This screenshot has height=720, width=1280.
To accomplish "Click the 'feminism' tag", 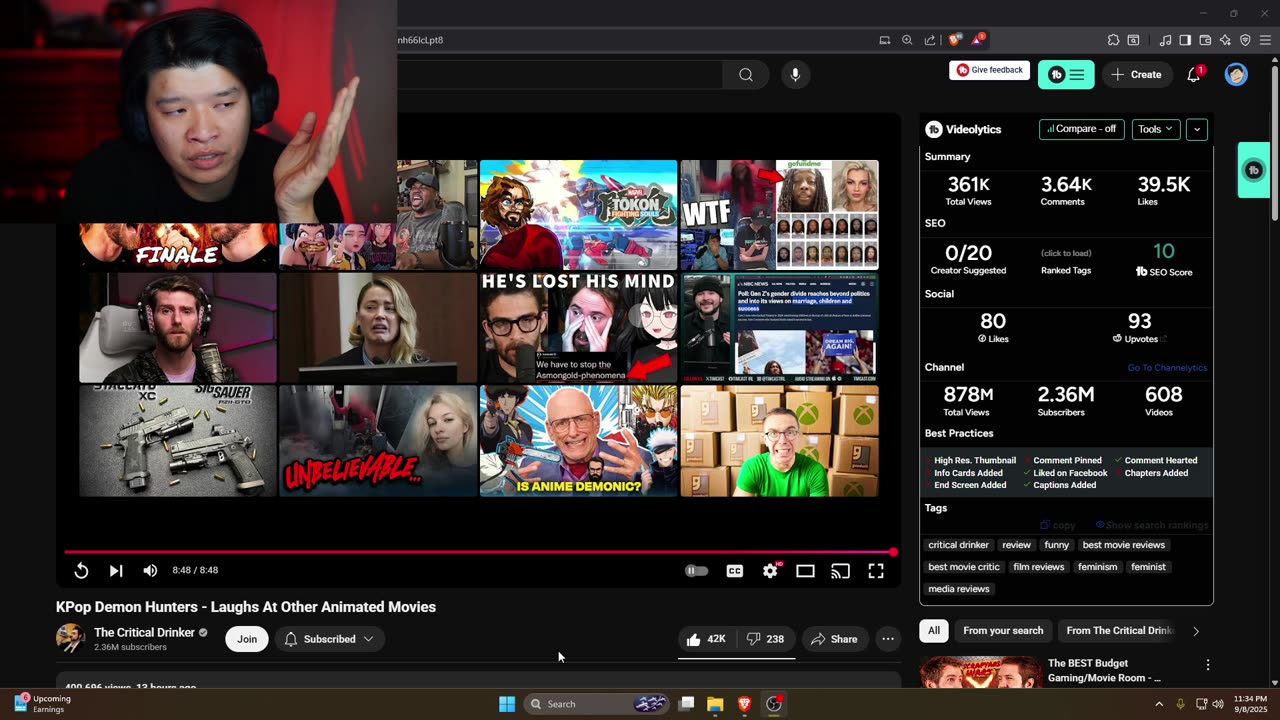I will tap(1097, 567).
